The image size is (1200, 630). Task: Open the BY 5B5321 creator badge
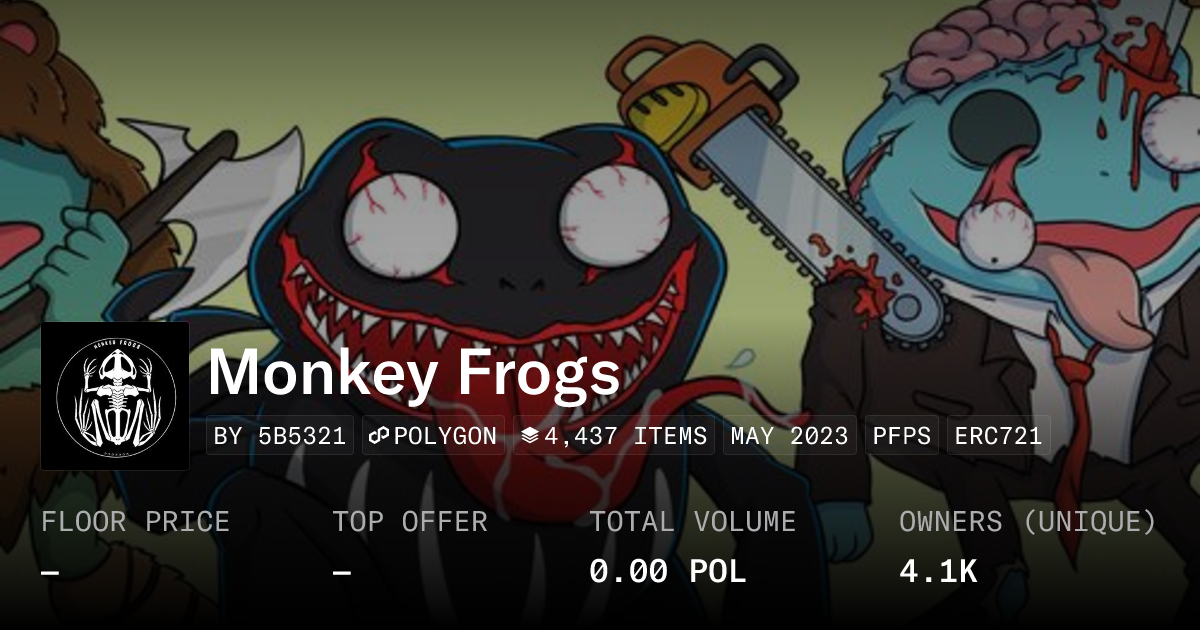pyautogui.click(x=280, y=436)
